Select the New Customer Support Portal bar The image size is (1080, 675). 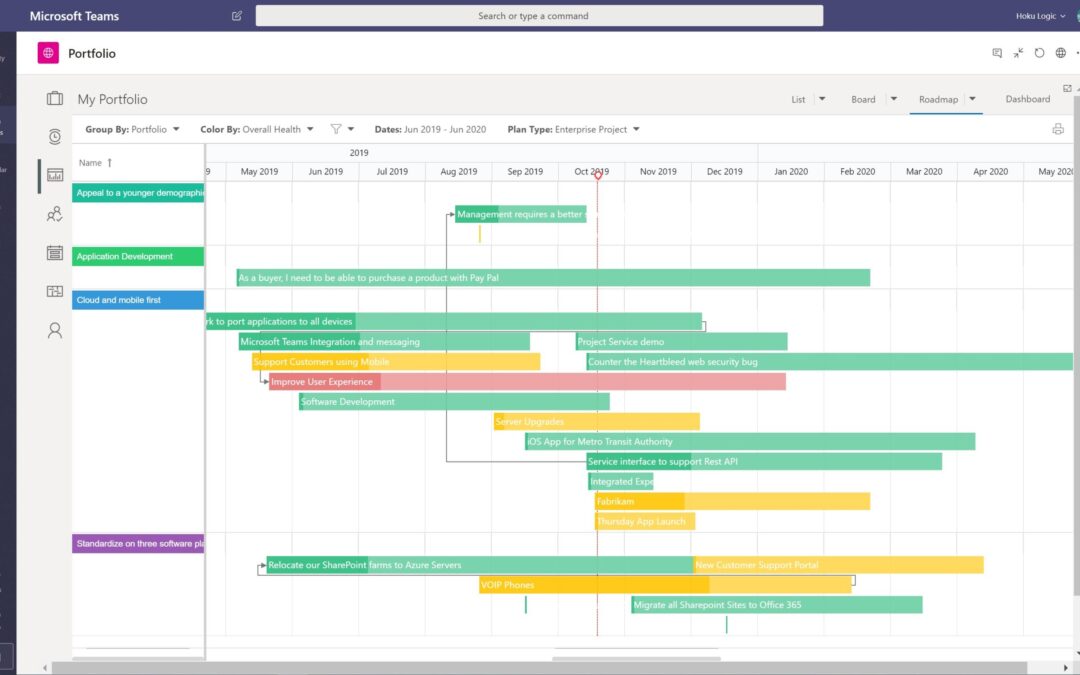pos(838,565)
